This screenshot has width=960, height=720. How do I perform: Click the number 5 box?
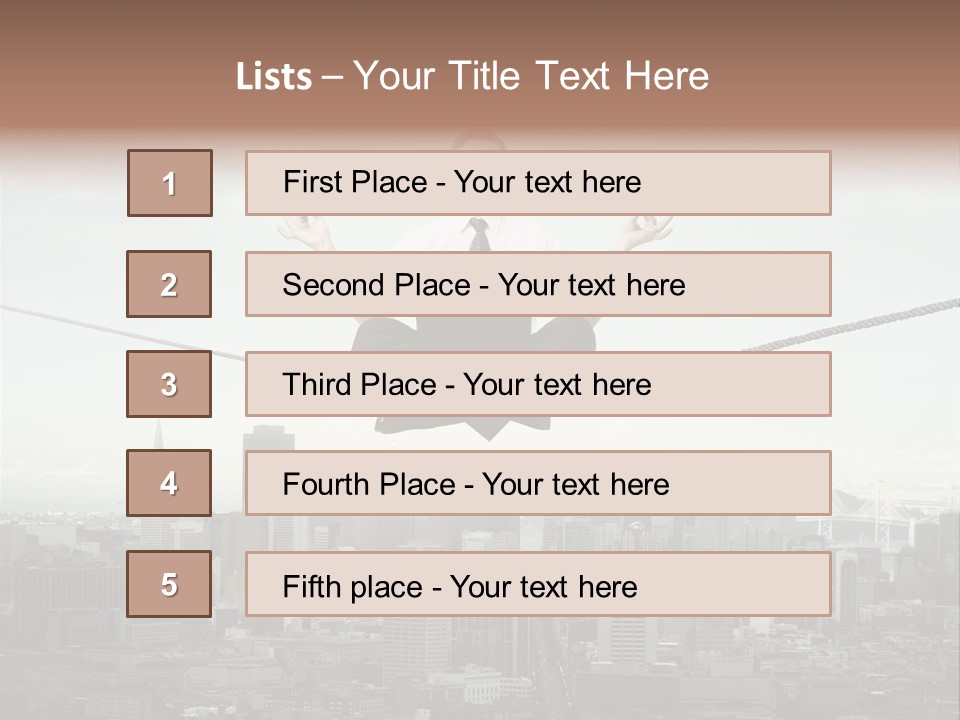(x=169, y=584)
